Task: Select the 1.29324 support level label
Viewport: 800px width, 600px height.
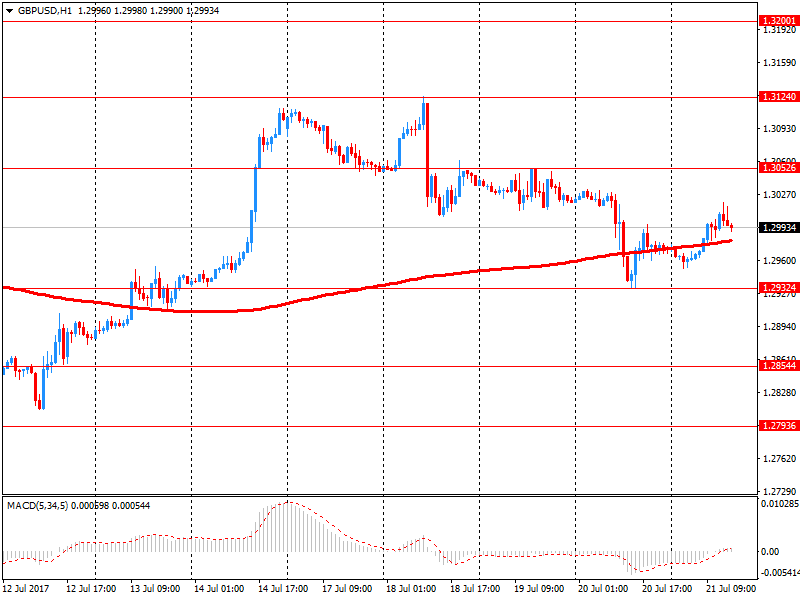Action: (779, 288)
